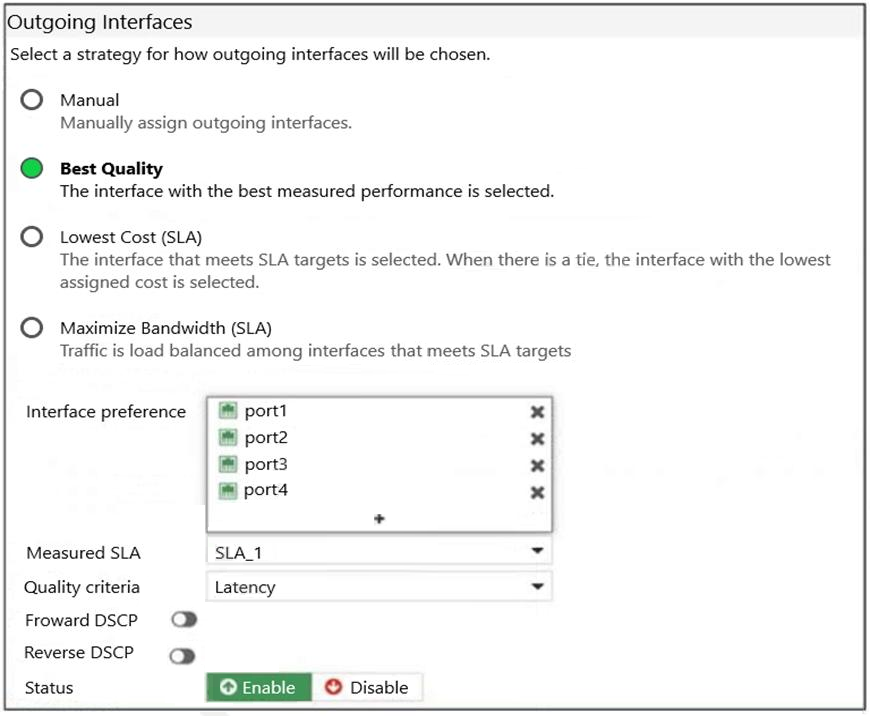Choose Maximize Bandwidth (SLA) radio option
The width and height of the screenshot is (870, 716).
pyautogui.click(x=33, y=328)
